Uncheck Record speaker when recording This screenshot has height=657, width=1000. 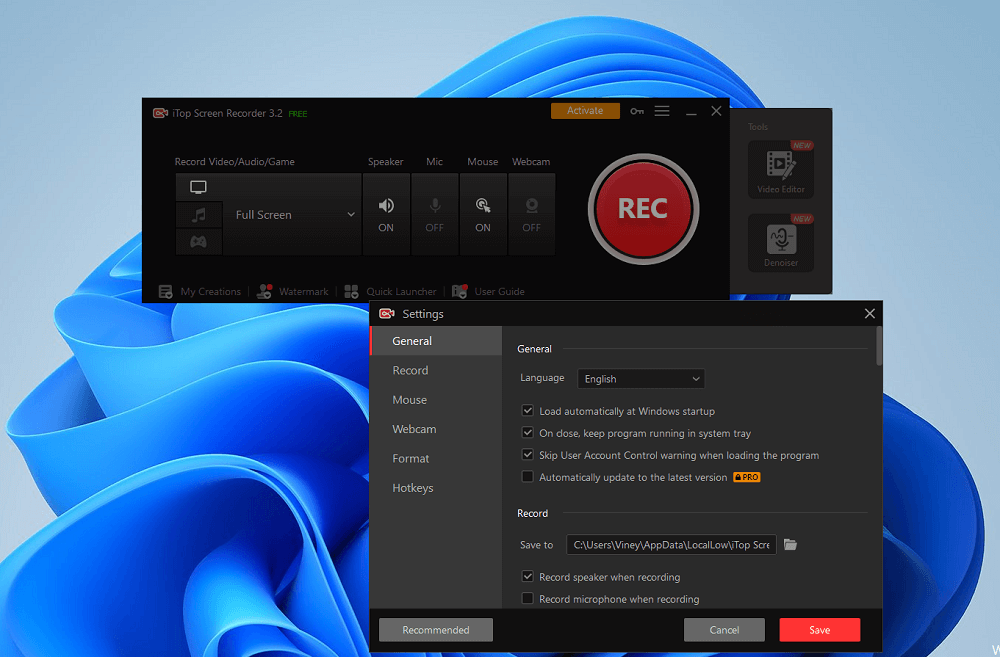(x=527, y=577)
